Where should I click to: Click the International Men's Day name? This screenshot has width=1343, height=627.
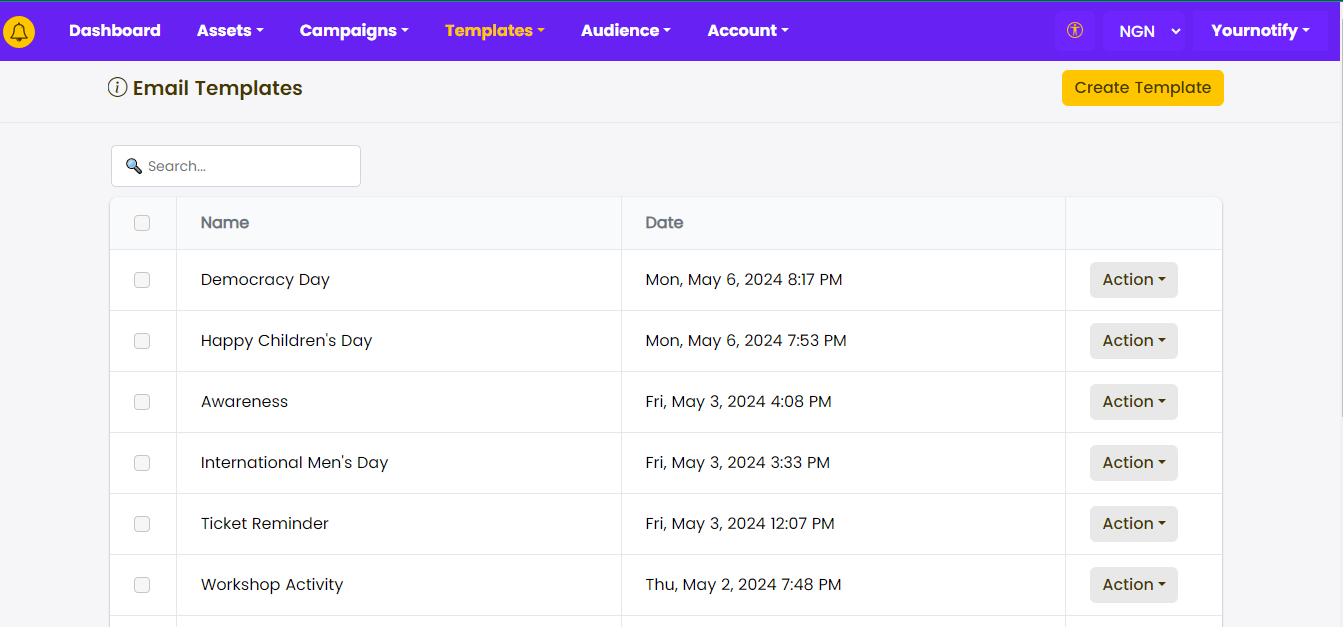pyautogui.click(x=294, y=463)
